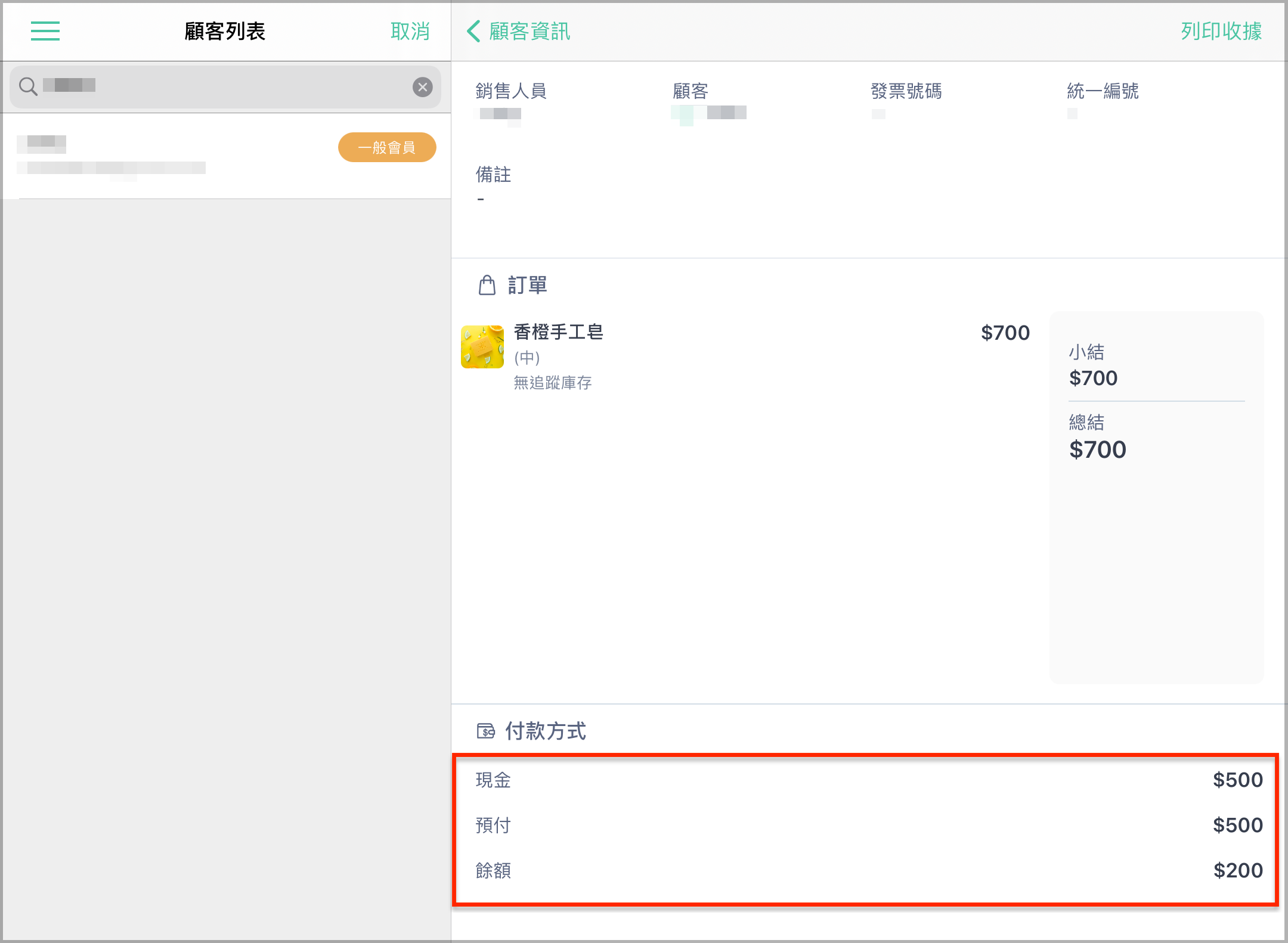Click the 顧客 field label
Image resolution: width=1288 pixels, height=943 pixels.
tap(691, 91)
